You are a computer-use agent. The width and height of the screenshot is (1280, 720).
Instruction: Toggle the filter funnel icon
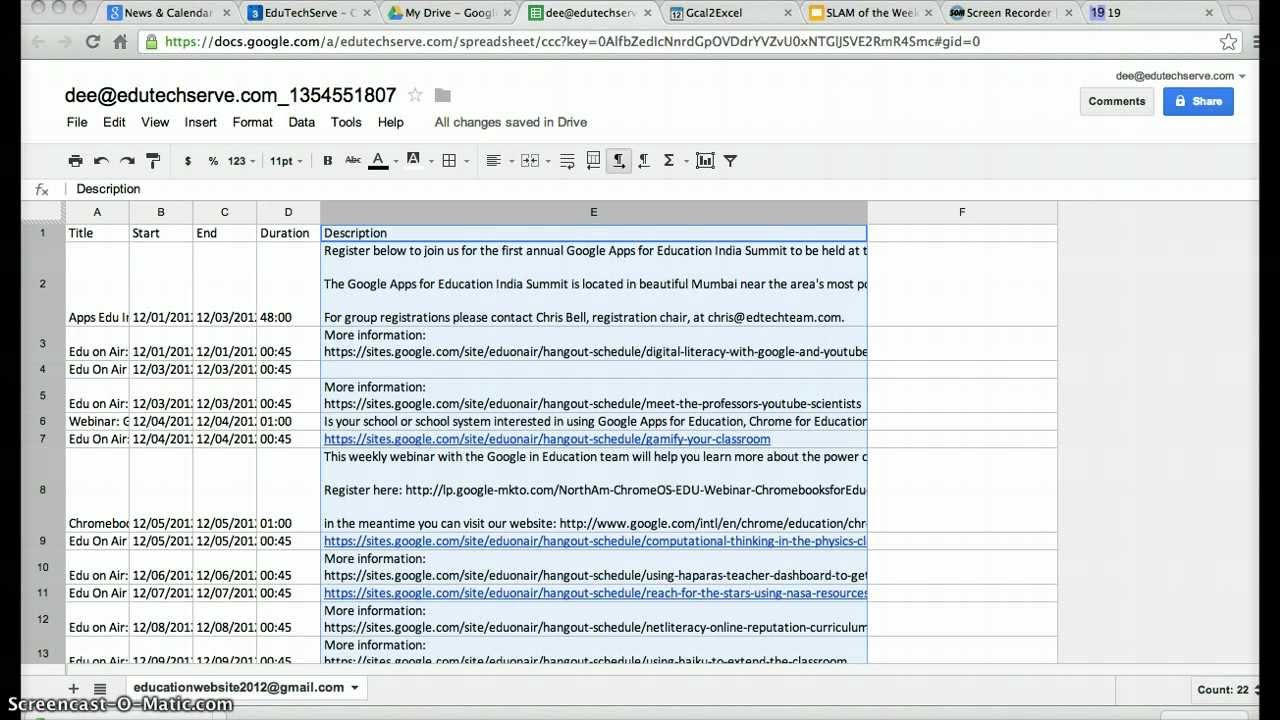(730, 161)
